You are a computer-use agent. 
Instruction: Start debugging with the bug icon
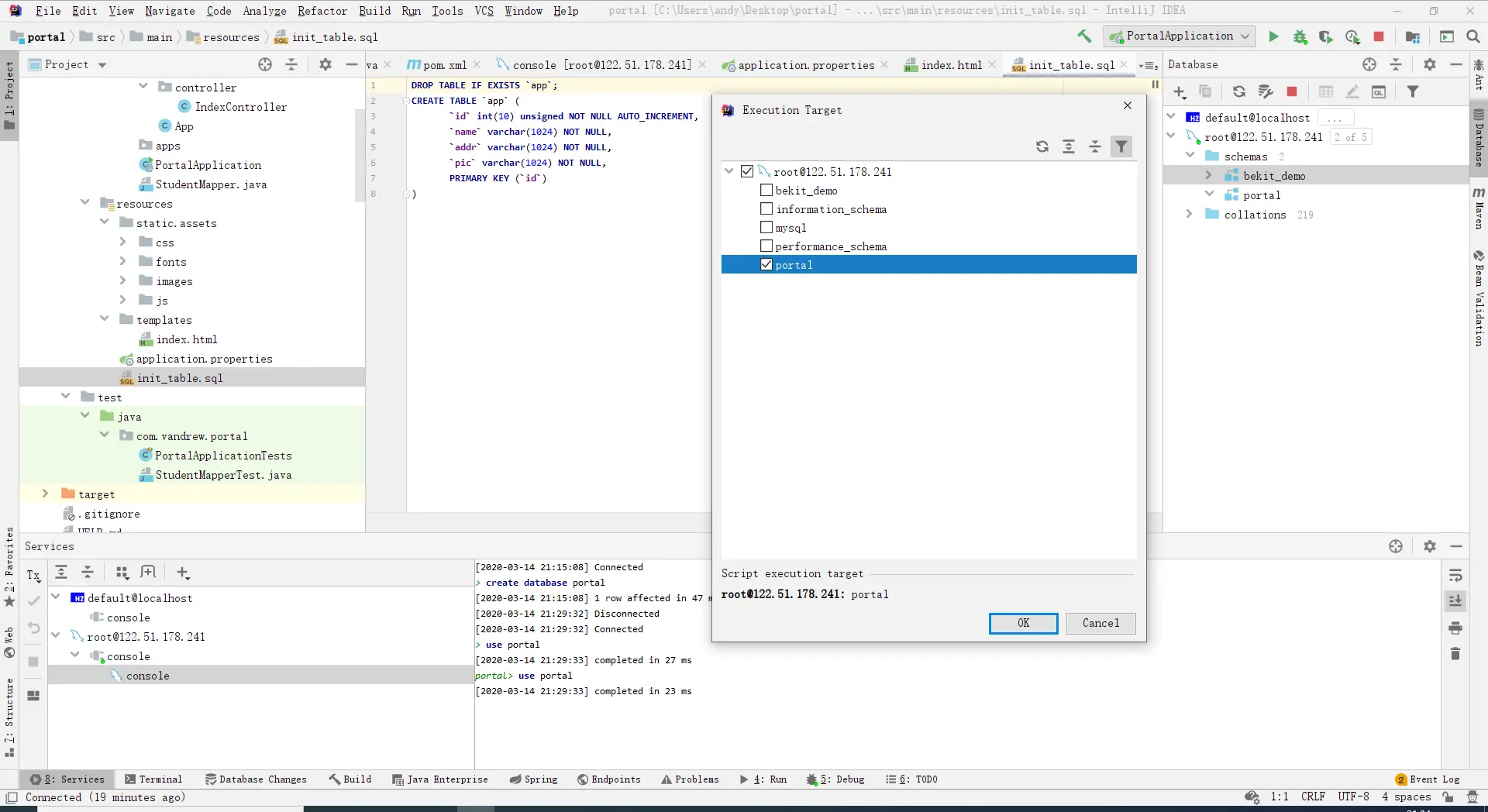click(x=1300, y=36)
